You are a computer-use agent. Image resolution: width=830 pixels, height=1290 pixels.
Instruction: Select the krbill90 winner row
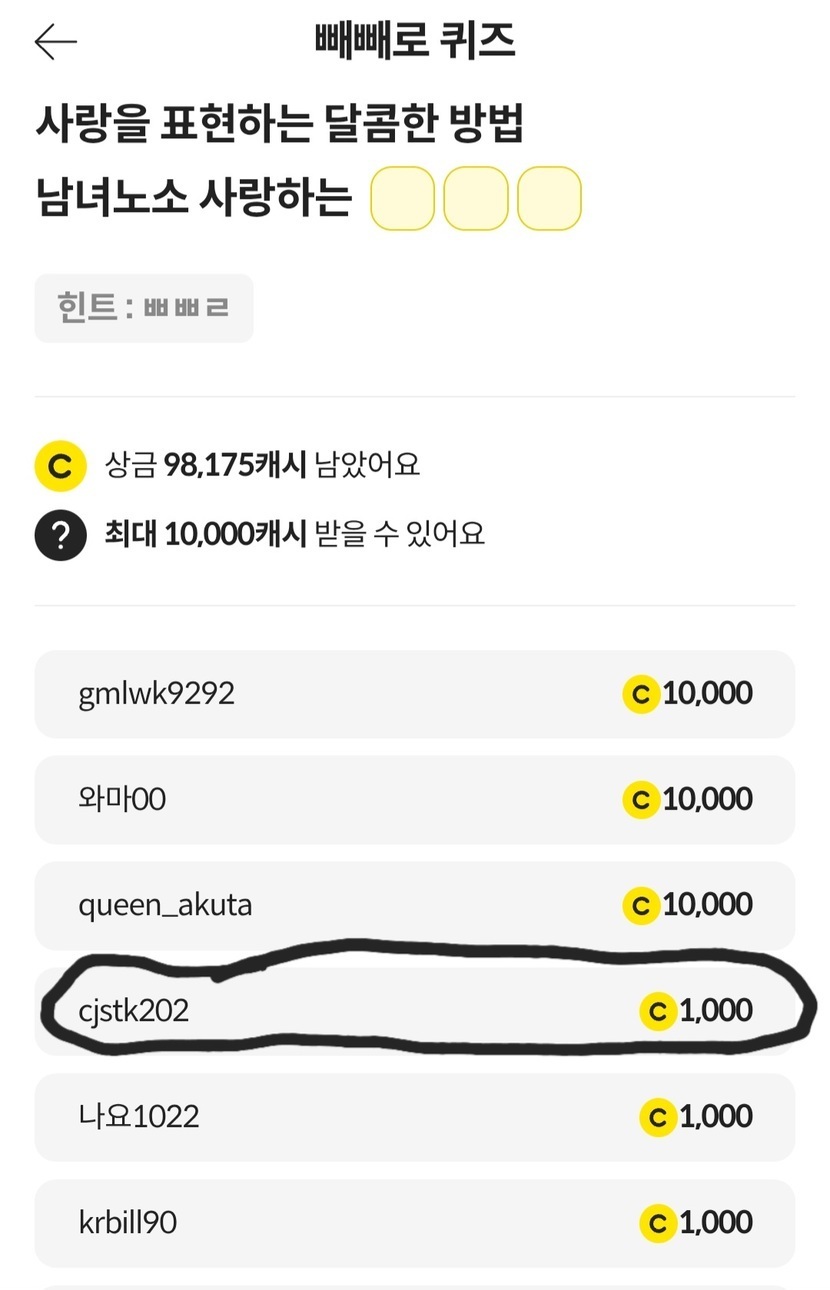click(414, 1224)
